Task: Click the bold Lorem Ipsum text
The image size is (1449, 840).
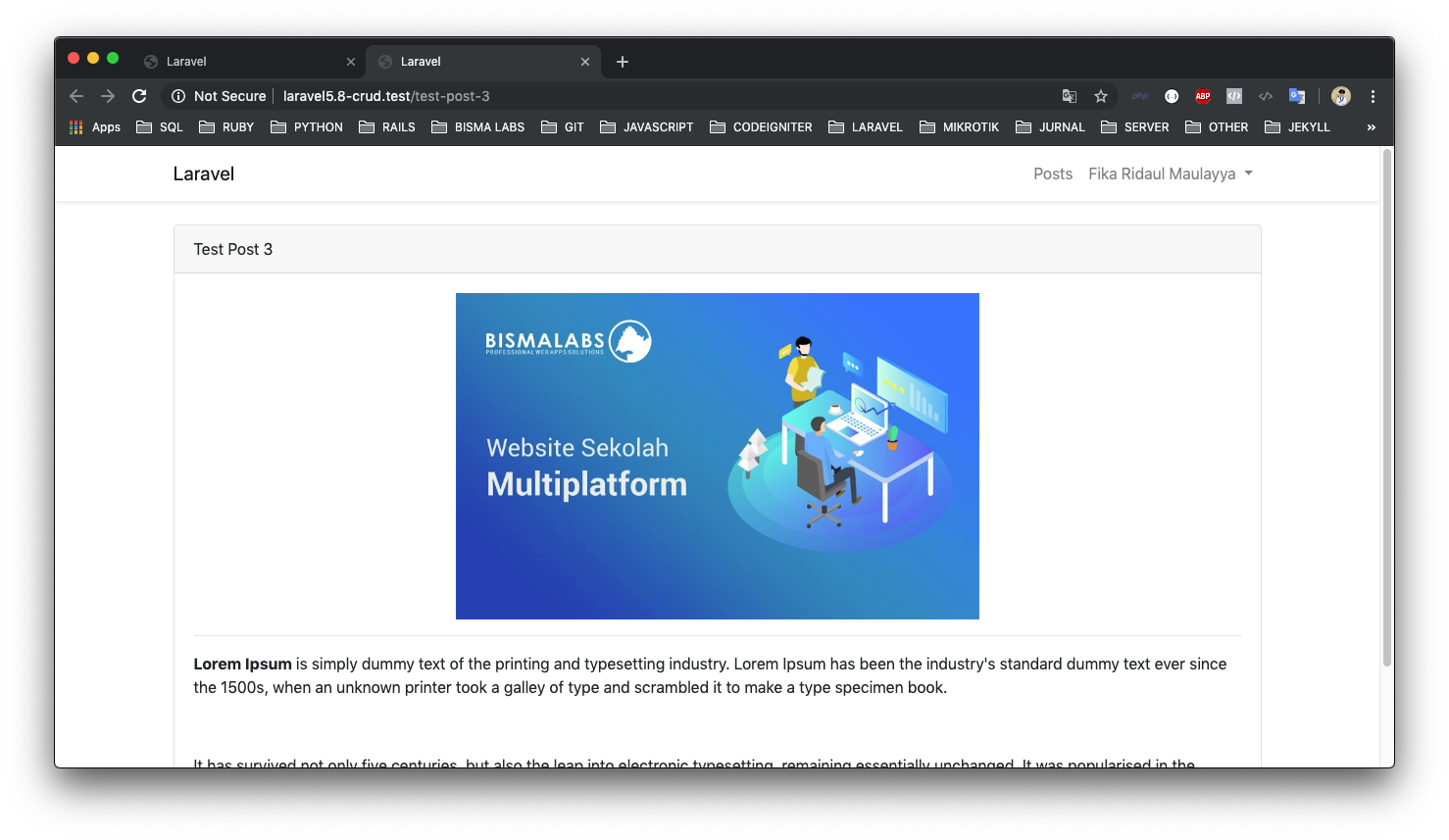Action: [x=243, y=664]
